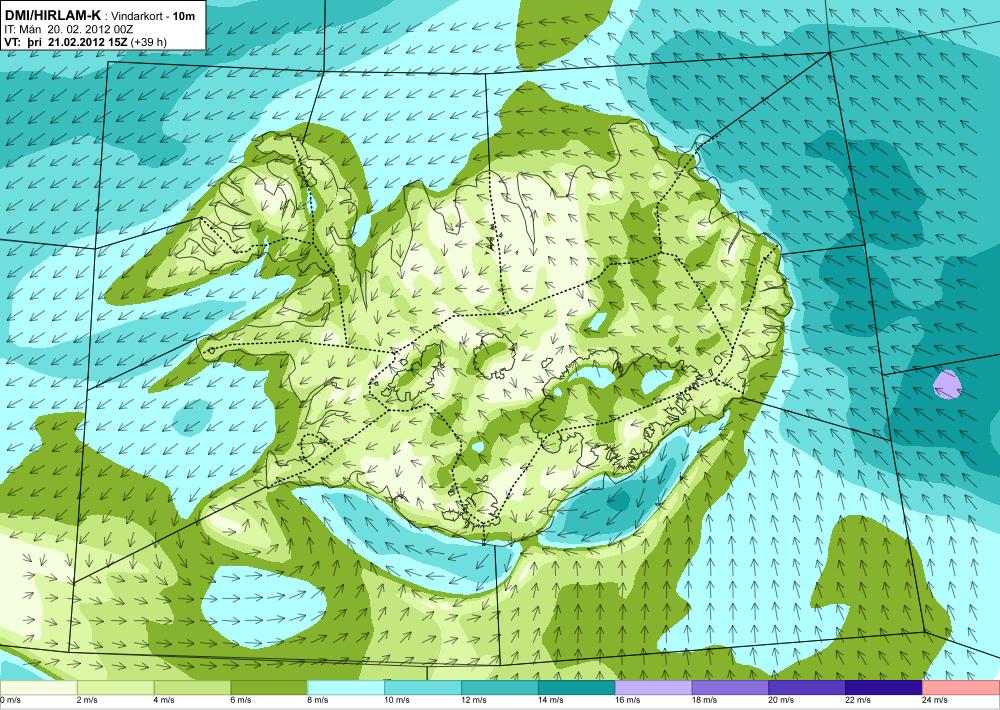Image resolution: width=1000 pixels, height=710 pixels.
Task: Click the salmon swatch starting at 24 m/s
Action: (961, 688)
